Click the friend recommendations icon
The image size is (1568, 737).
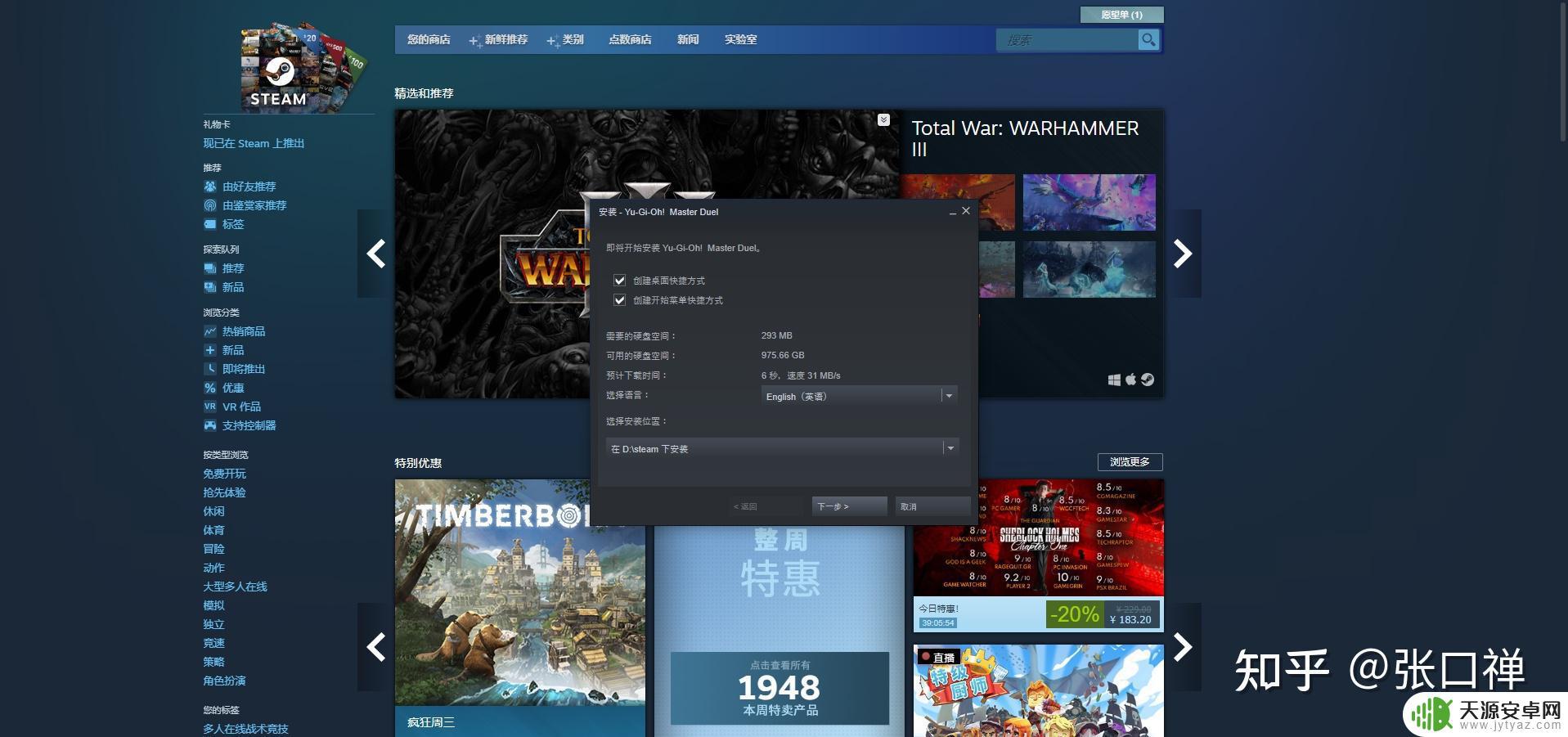tap(210, 186)
